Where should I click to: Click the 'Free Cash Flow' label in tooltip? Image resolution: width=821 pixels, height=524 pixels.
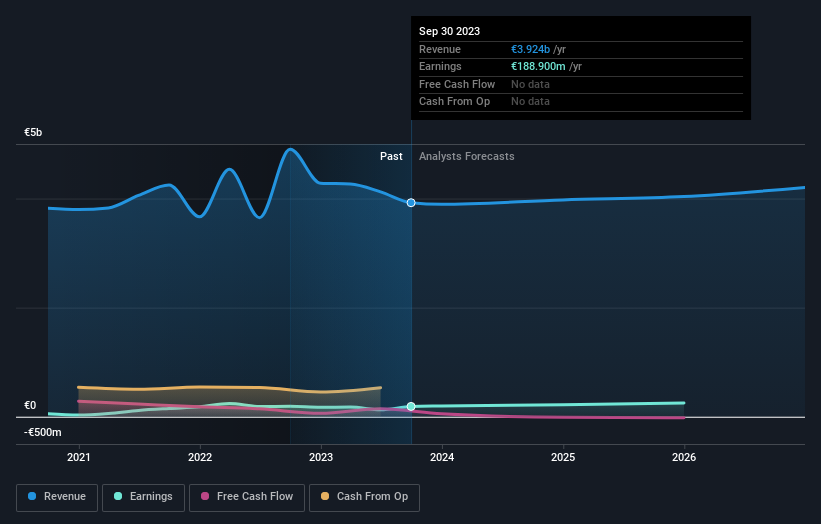coord(457,84)
